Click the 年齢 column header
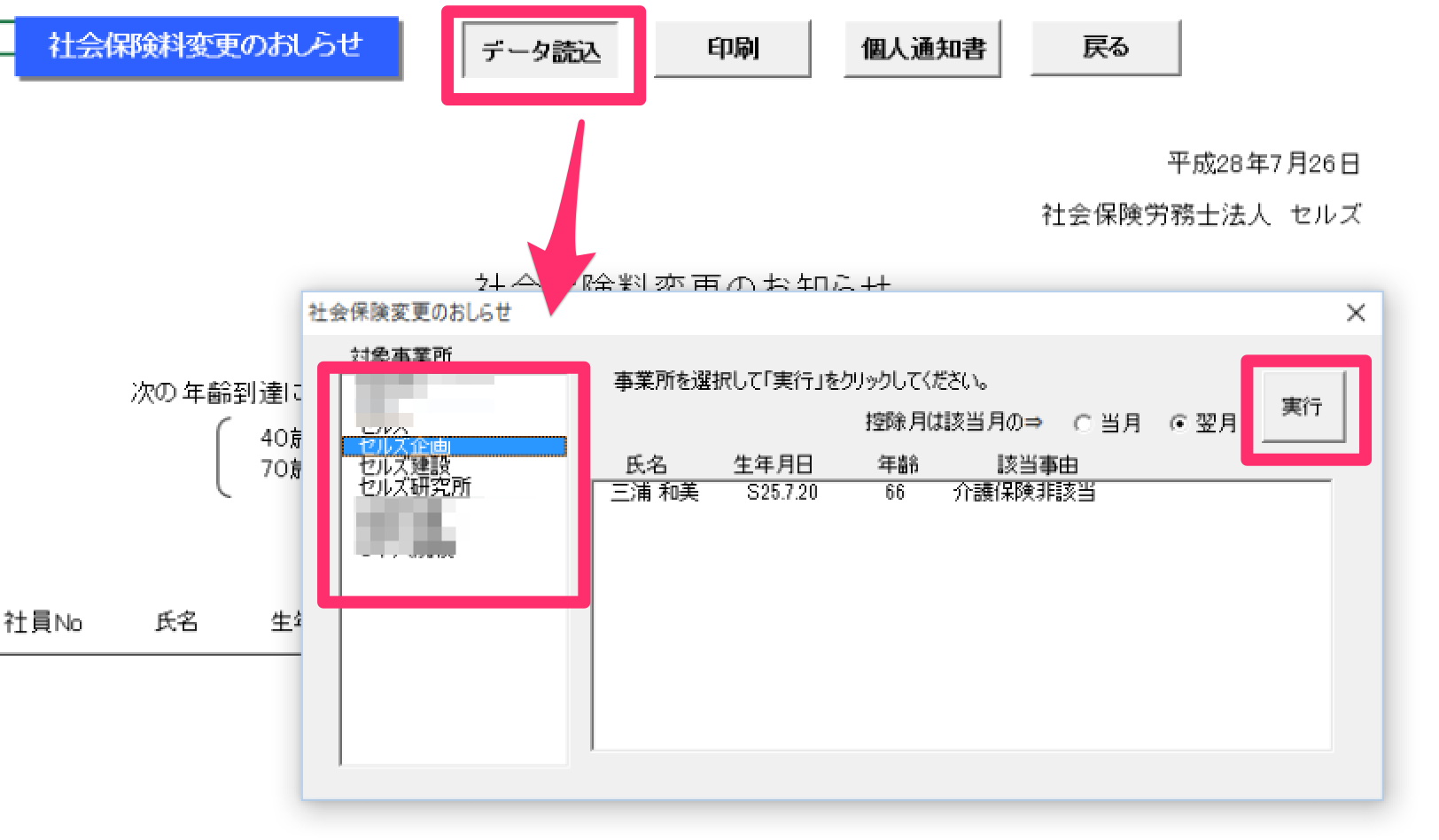Screen dimensions: 1439x840 click(x=898, y=464)
